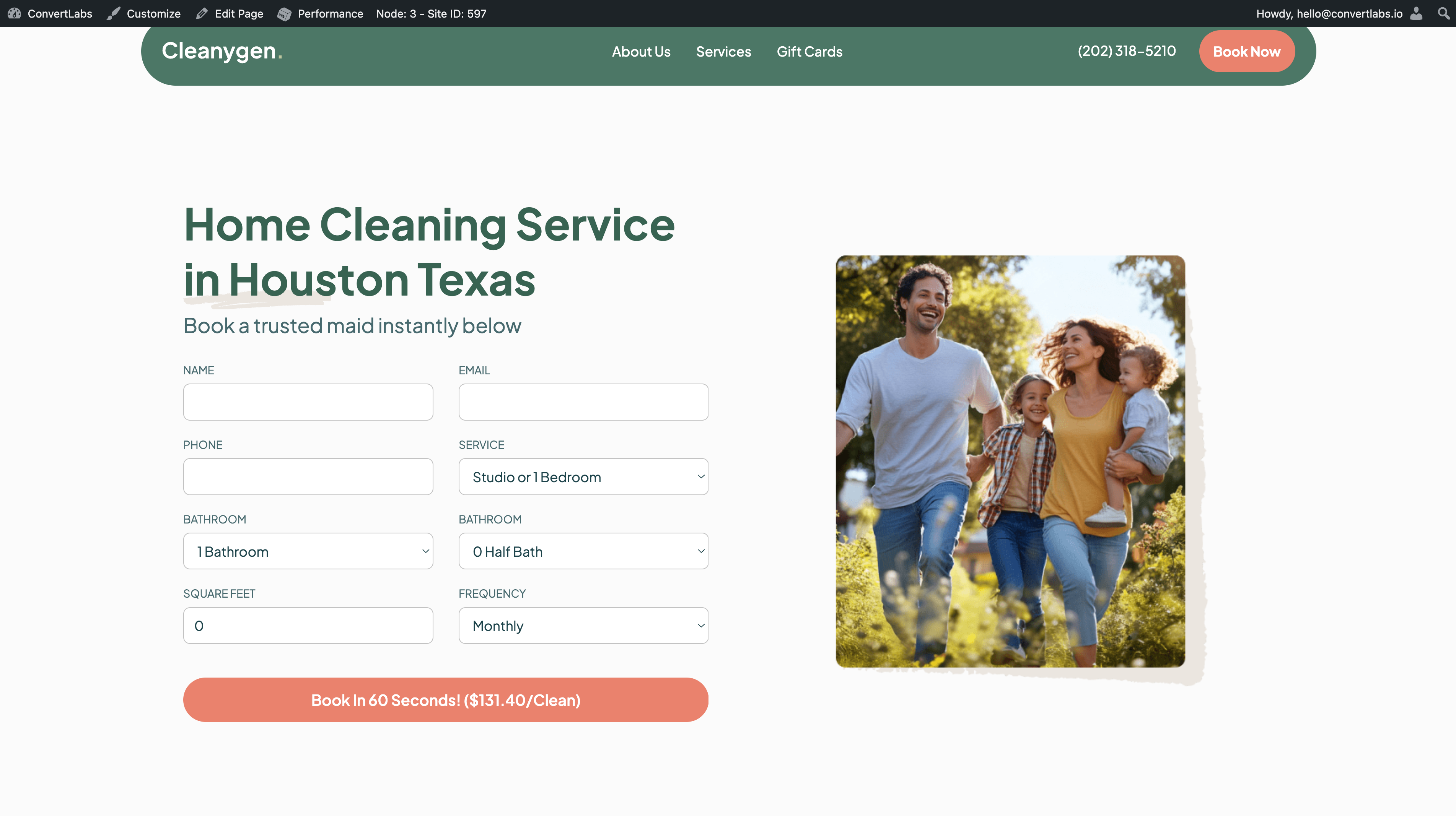Click the ConvertLabs dashboard gauge icon

[x=14, y=13]
